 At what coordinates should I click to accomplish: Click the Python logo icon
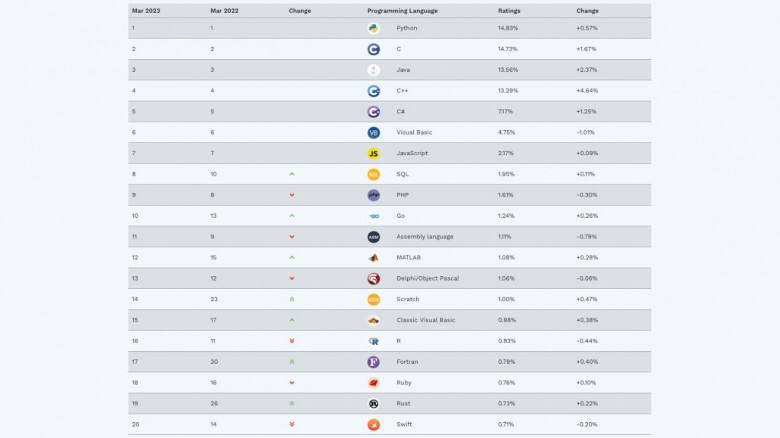click(373, 28)
